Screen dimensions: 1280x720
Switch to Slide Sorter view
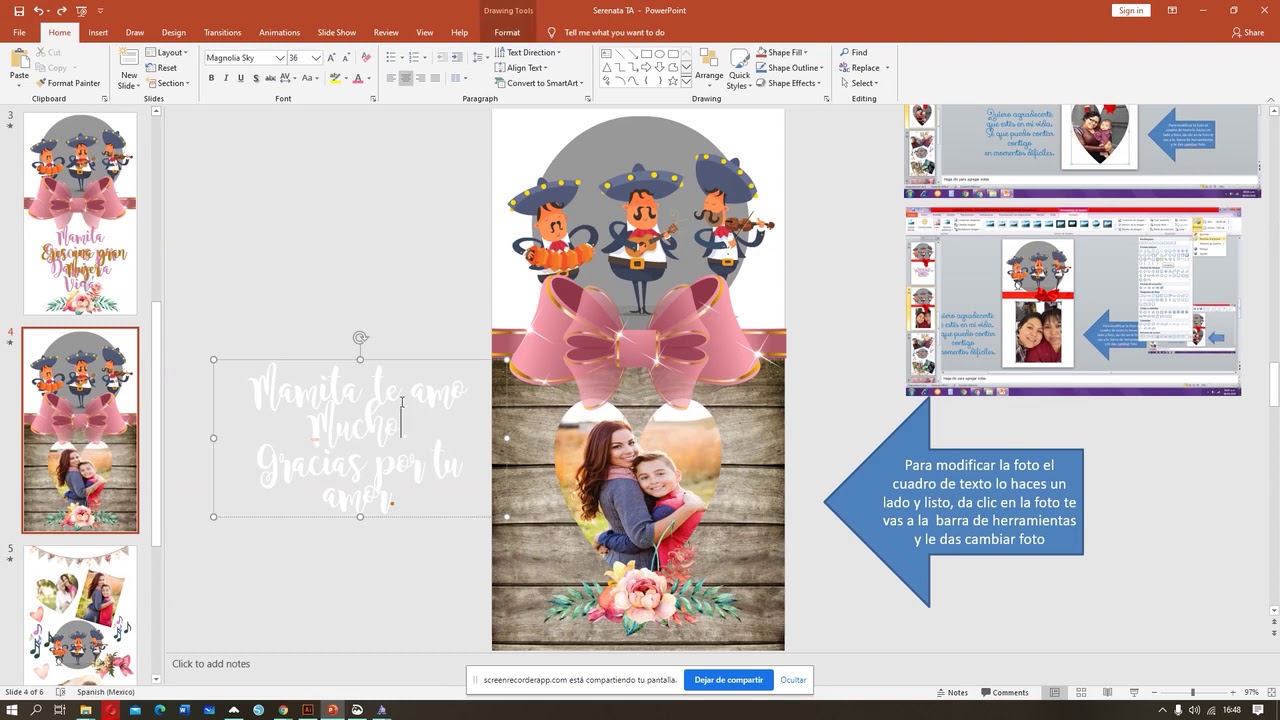point(1081,692)
